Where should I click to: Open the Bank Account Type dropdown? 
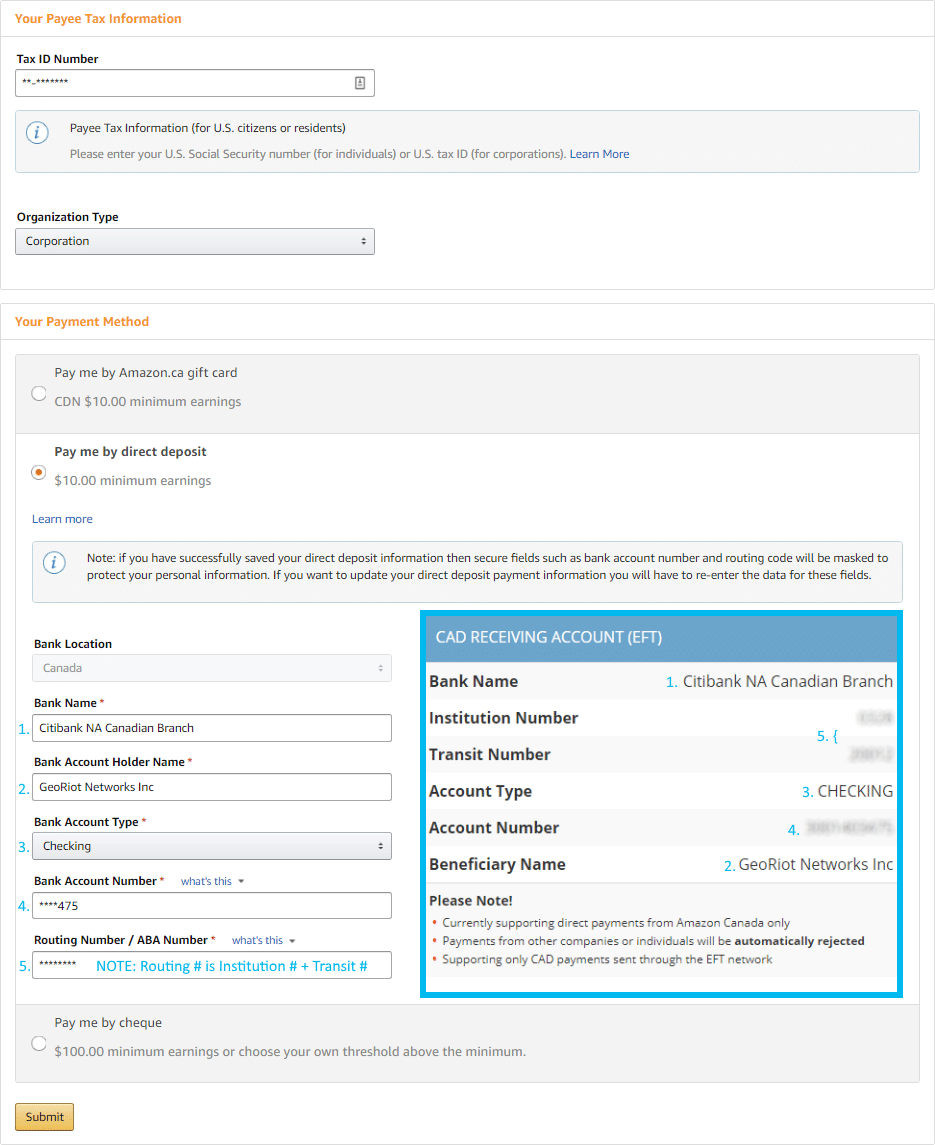click(211, 845)
